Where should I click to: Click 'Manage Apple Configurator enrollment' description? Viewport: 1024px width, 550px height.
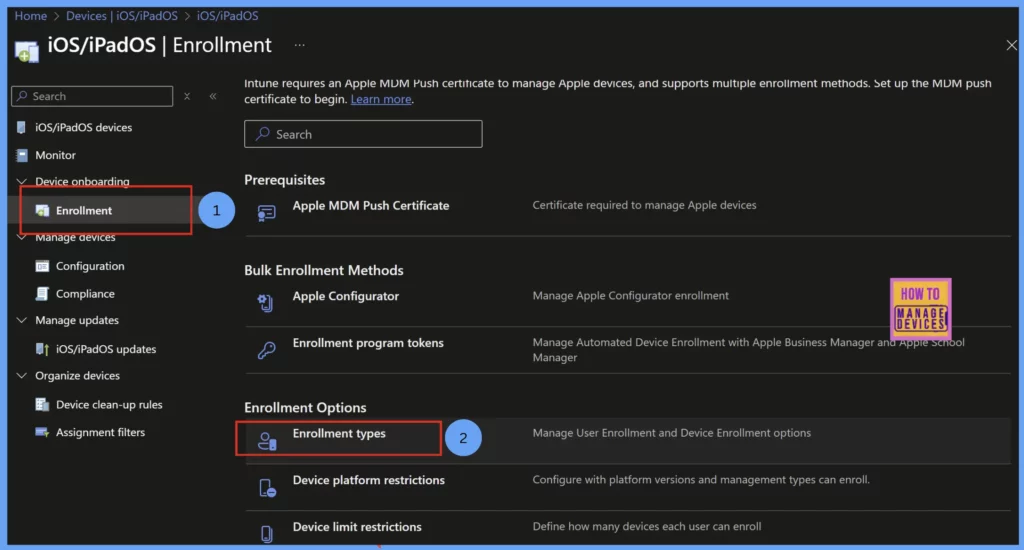point(630,296)
